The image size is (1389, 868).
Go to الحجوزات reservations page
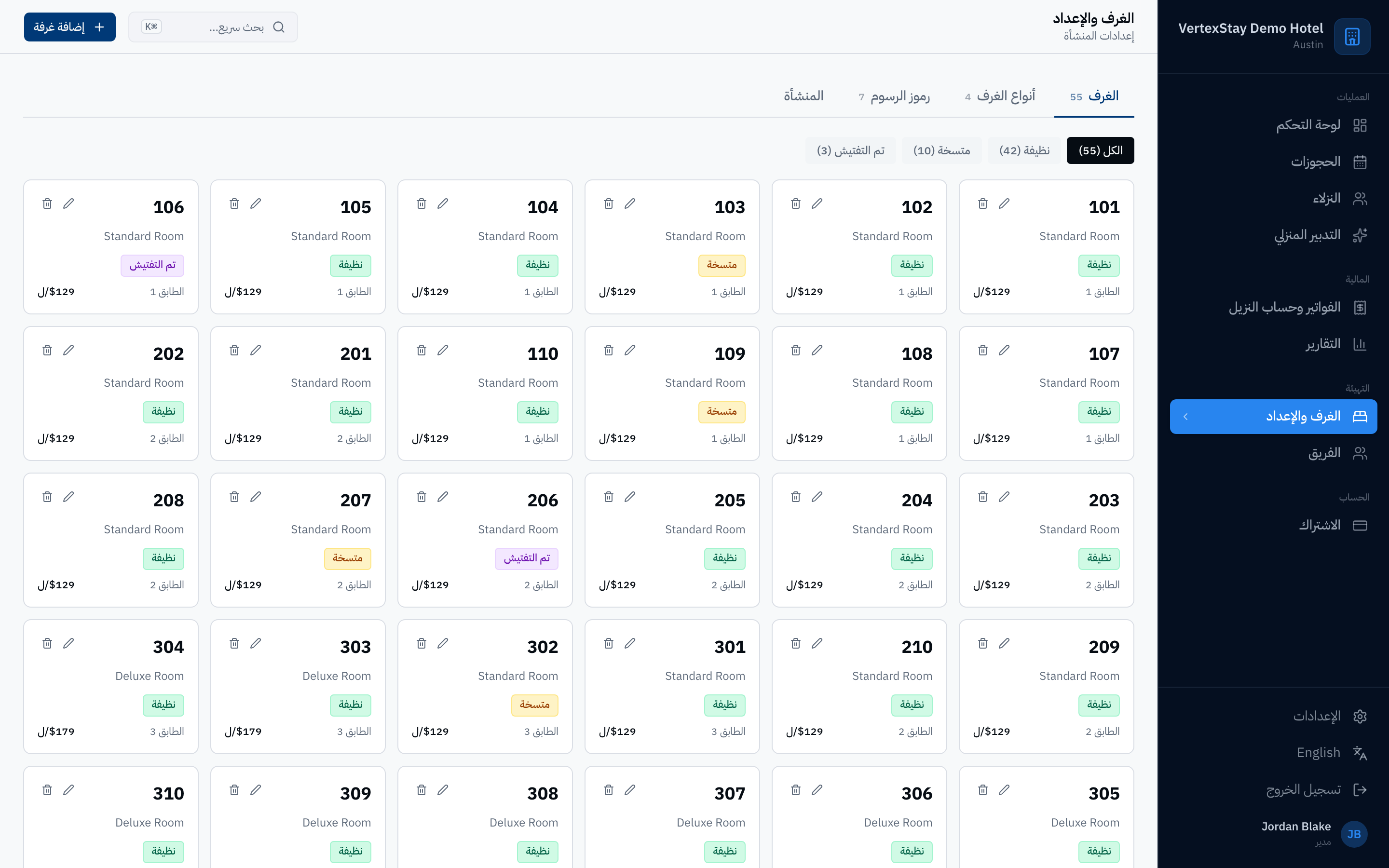tap(1273, 162)
